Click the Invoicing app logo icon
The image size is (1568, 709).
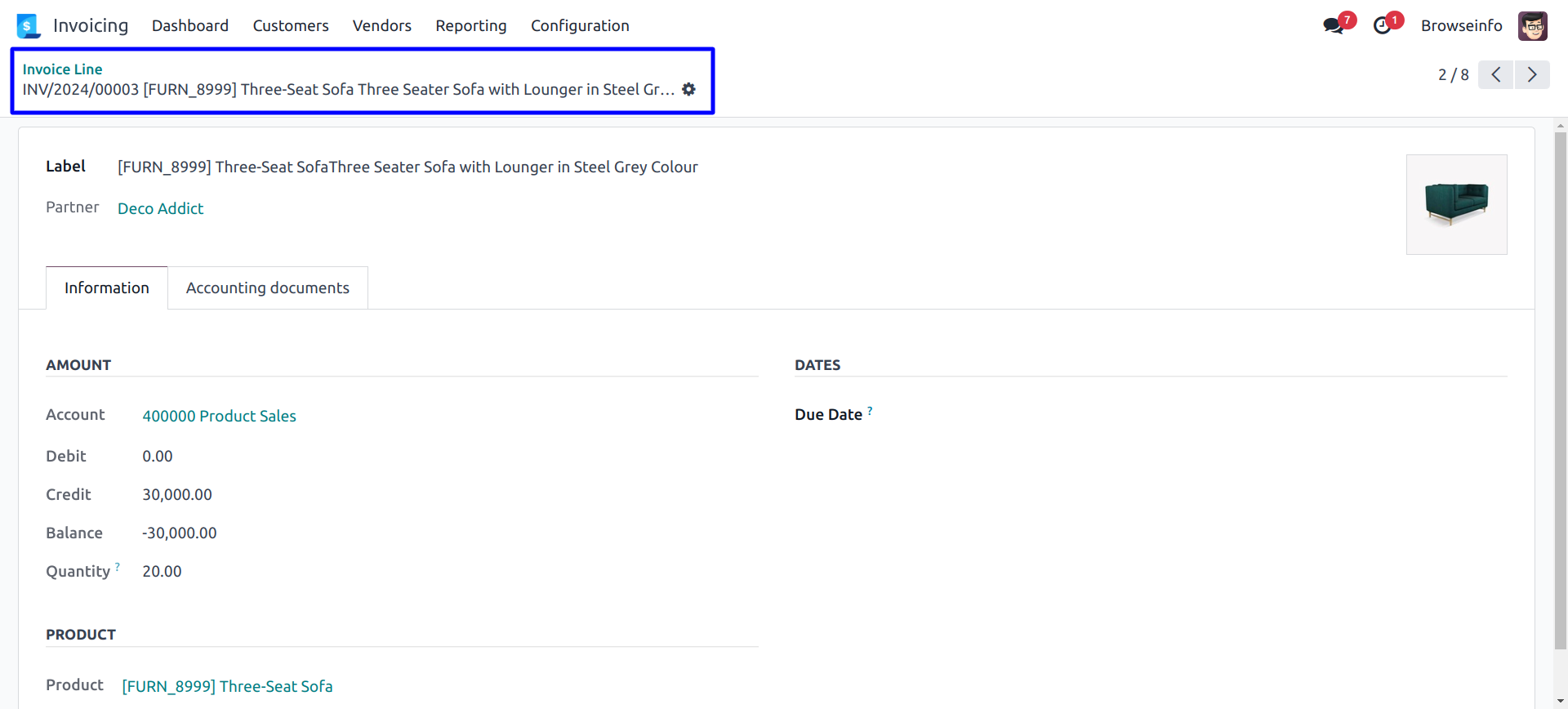29,26
